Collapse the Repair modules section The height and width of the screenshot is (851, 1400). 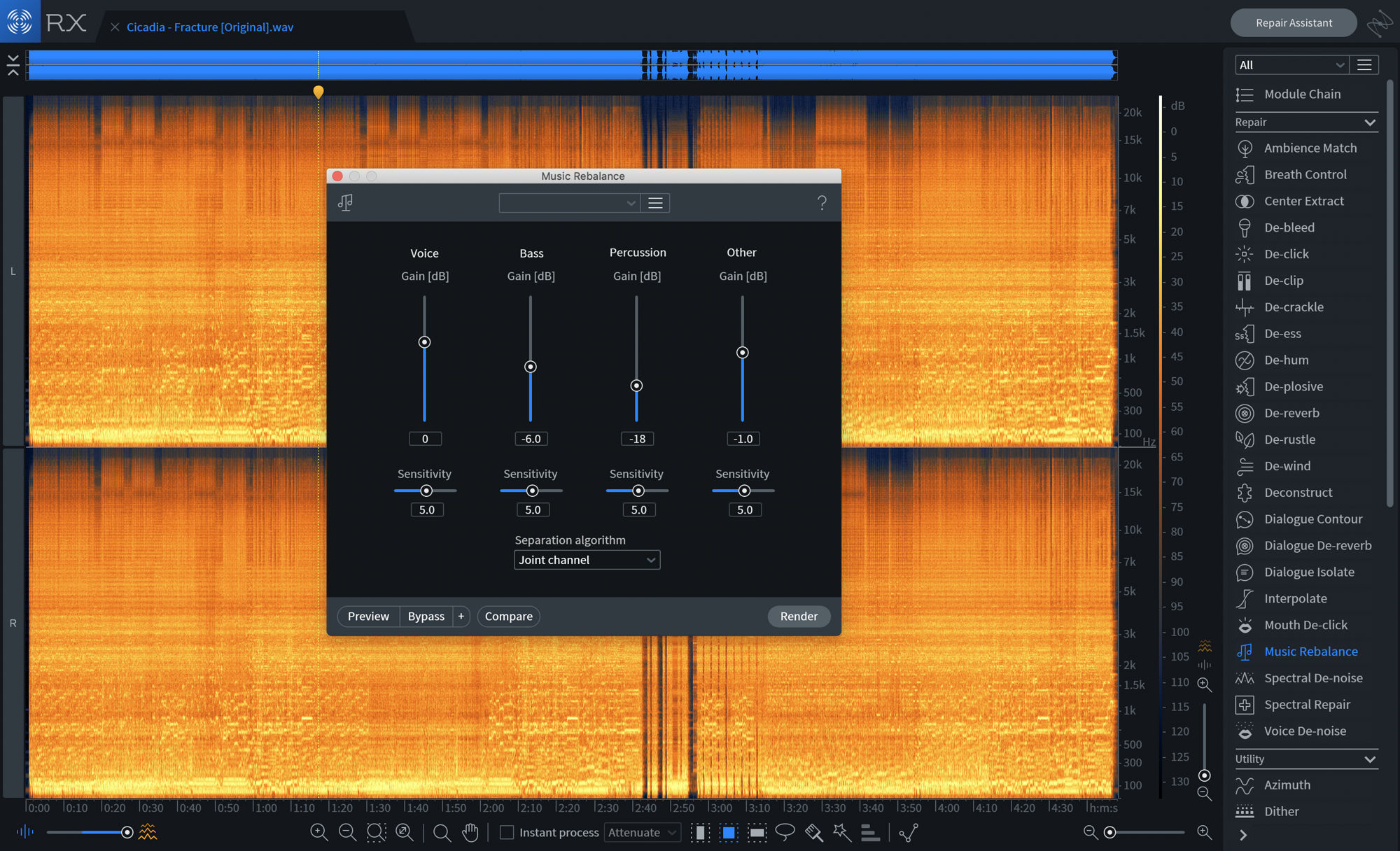pyautogui.click(x=1369, y=122)
